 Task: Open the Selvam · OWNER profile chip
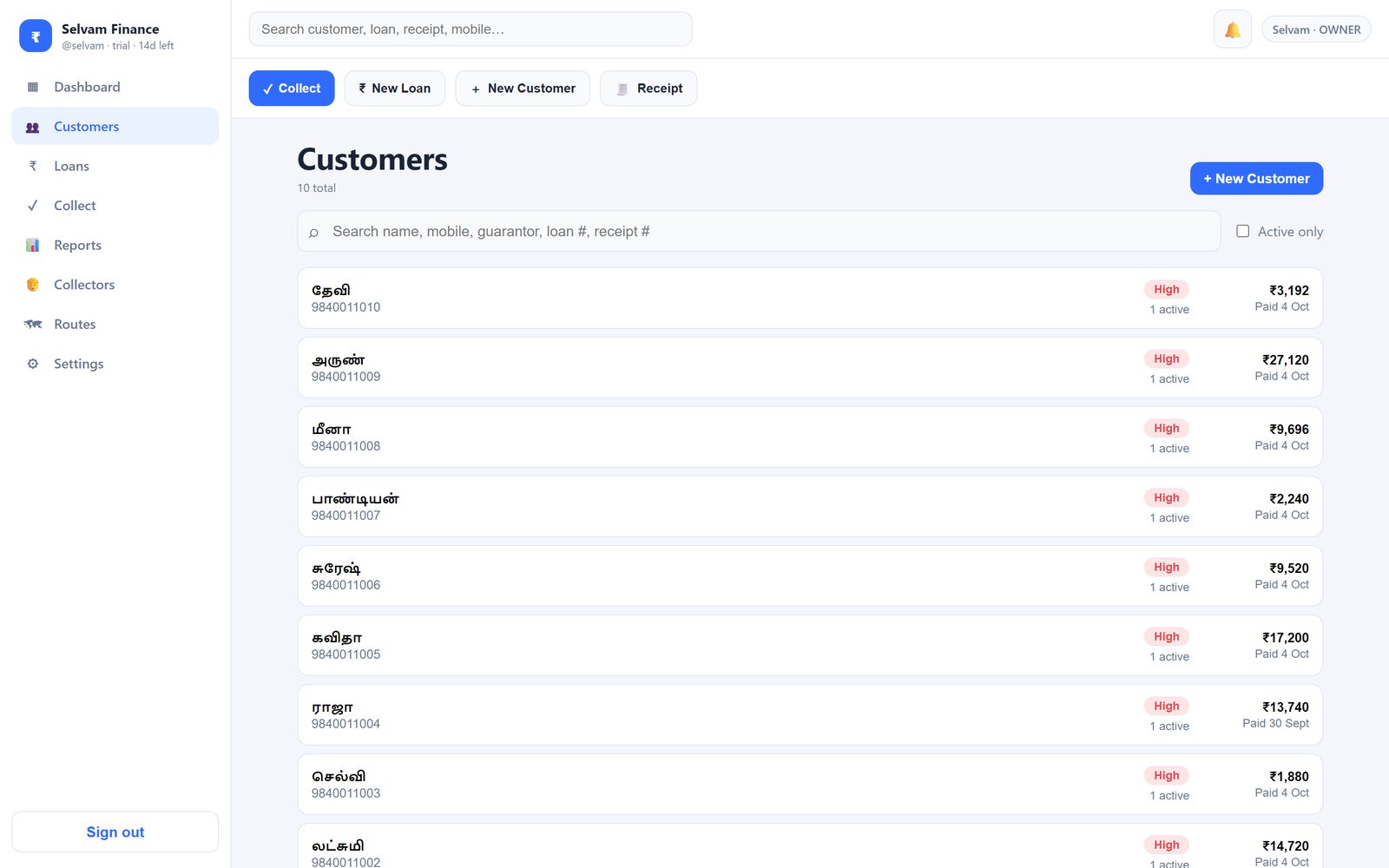pyautogui.click(x=1316, y=30)
